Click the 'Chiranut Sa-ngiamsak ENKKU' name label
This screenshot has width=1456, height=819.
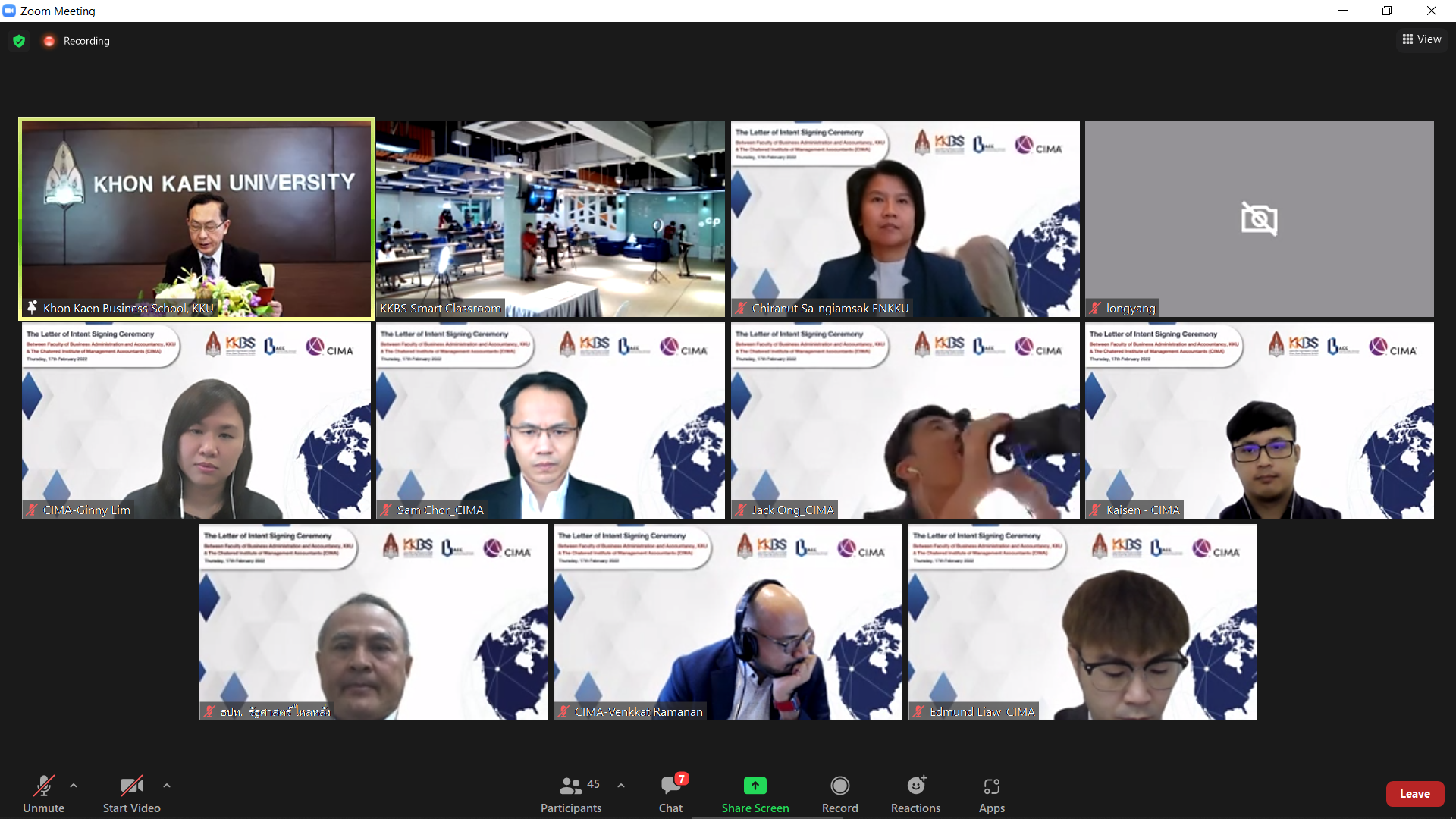pos(830,308)
